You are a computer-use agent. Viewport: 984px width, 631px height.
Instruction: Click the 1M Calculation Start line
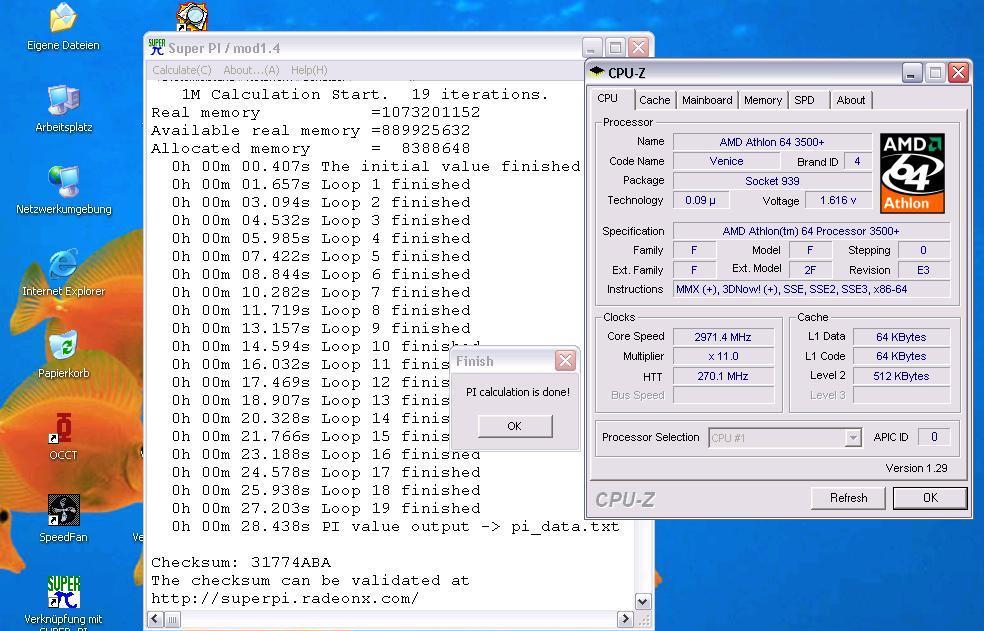click(365, 94)
